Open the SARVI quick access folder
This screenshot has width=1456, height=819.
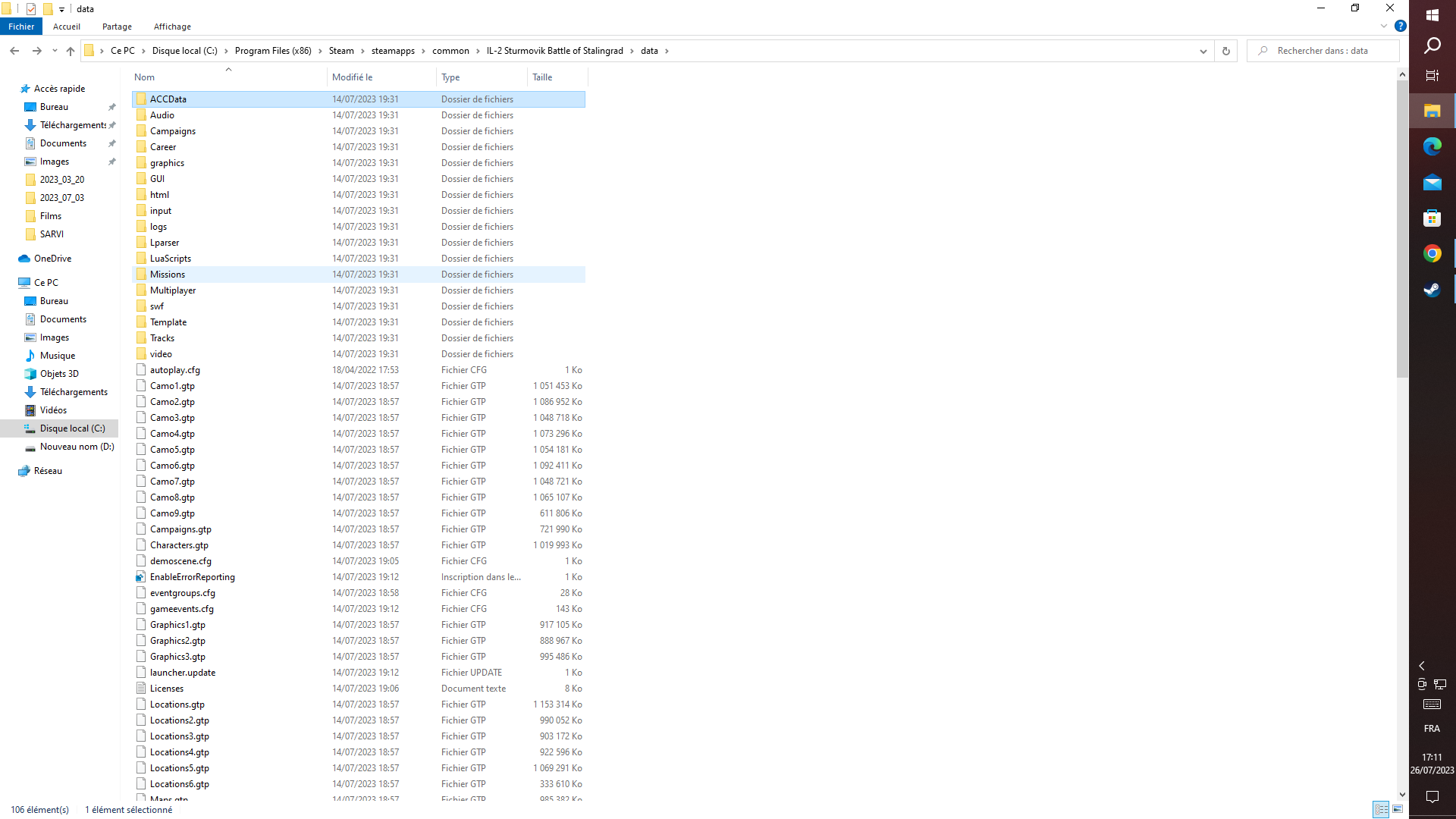52,234
